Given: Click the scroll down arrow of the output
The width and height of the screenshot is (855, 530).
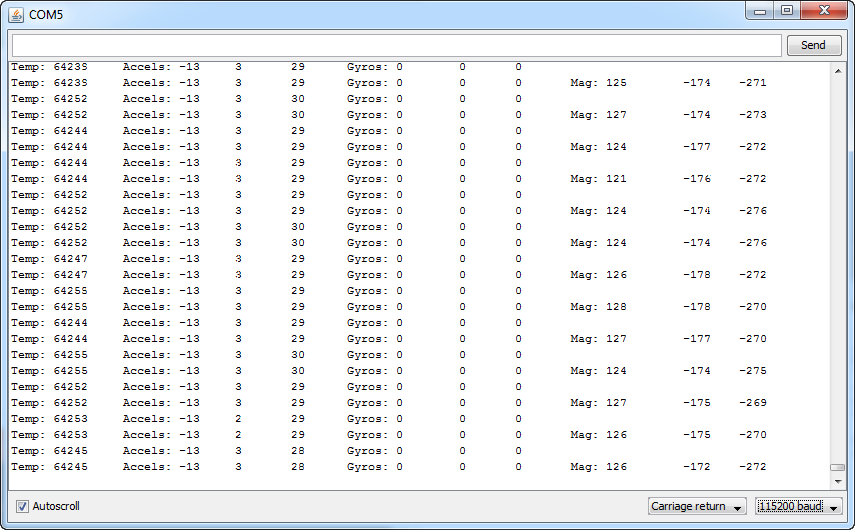Looking at the screenshot, I should click(838, 483).
